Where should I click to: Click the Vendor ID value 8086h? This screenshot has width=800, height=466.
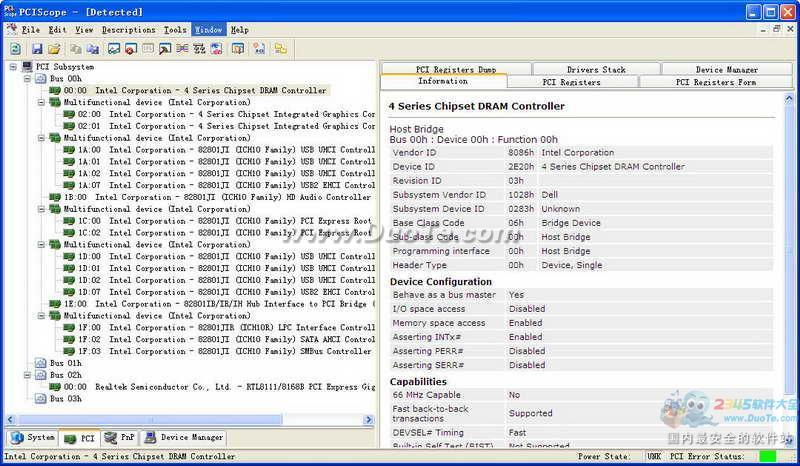pos(521,153)
